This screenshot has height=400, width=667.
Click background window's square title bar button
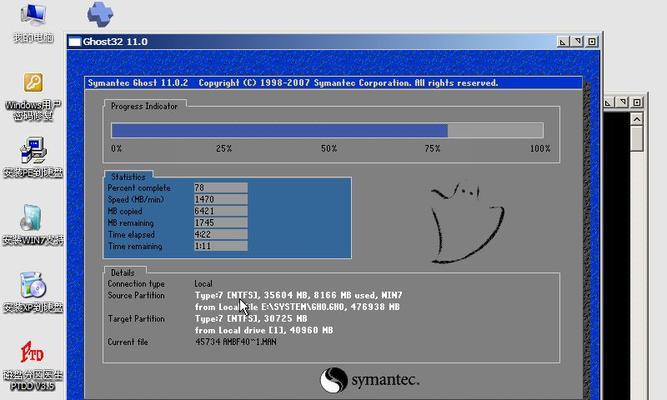(x=637, y=102)
